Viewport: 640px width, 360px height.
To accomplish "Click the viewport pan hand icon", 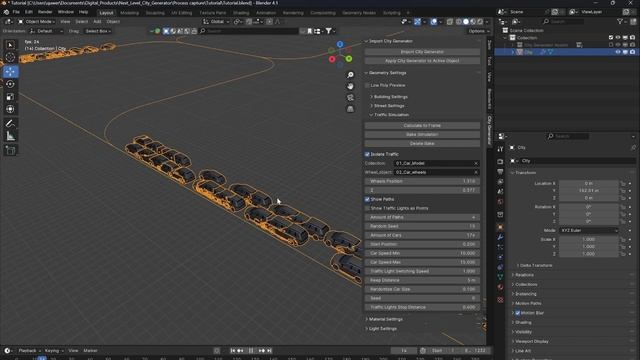I will [350, 86].
